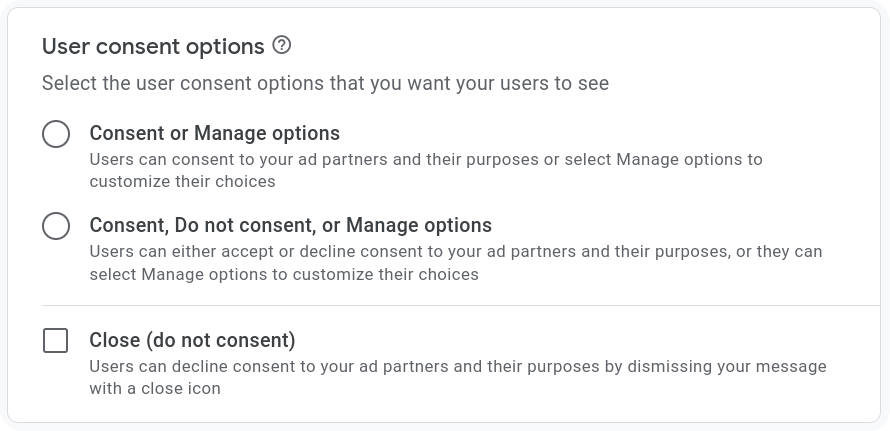Click the bold 'Consent or Manage options' label

pyautogui.click(x=215, y=133)
